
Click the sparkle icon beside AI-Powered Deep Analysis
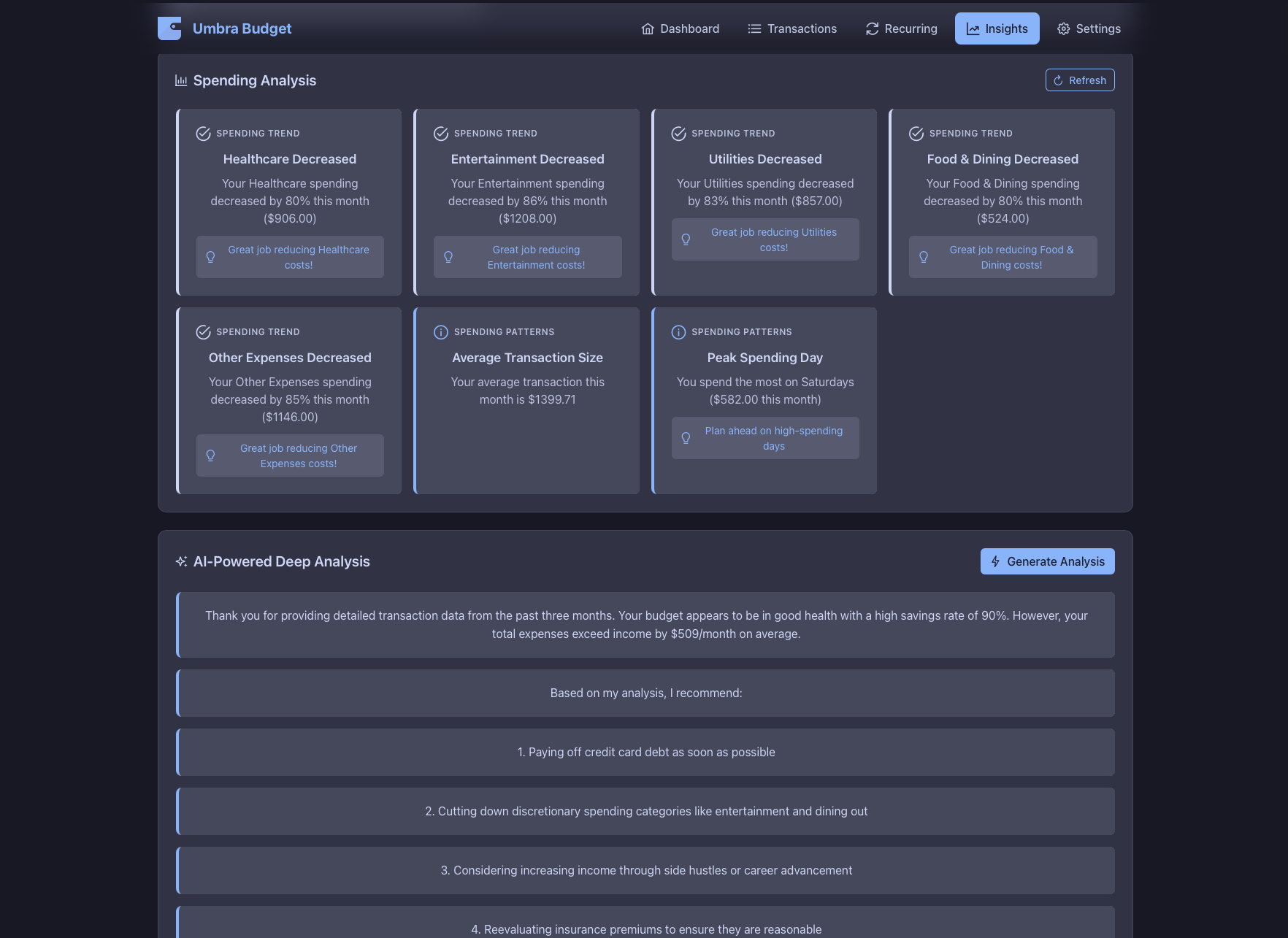coord(180,561)
